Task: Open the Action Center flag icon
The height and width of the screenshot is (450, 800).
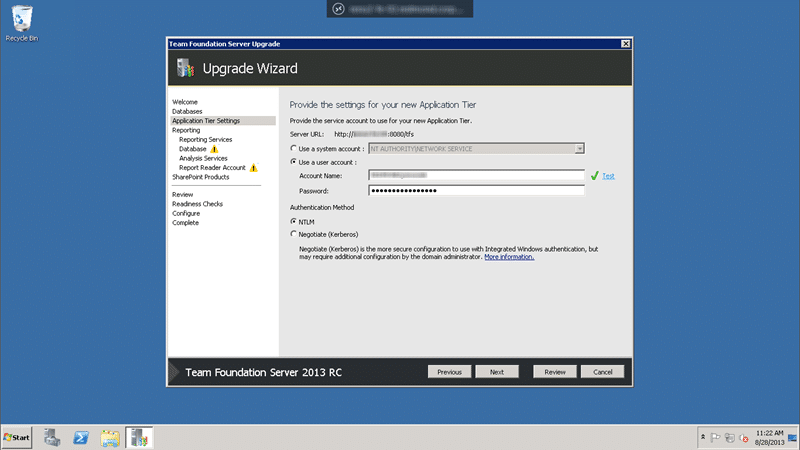Action: (x=715, y=438)
